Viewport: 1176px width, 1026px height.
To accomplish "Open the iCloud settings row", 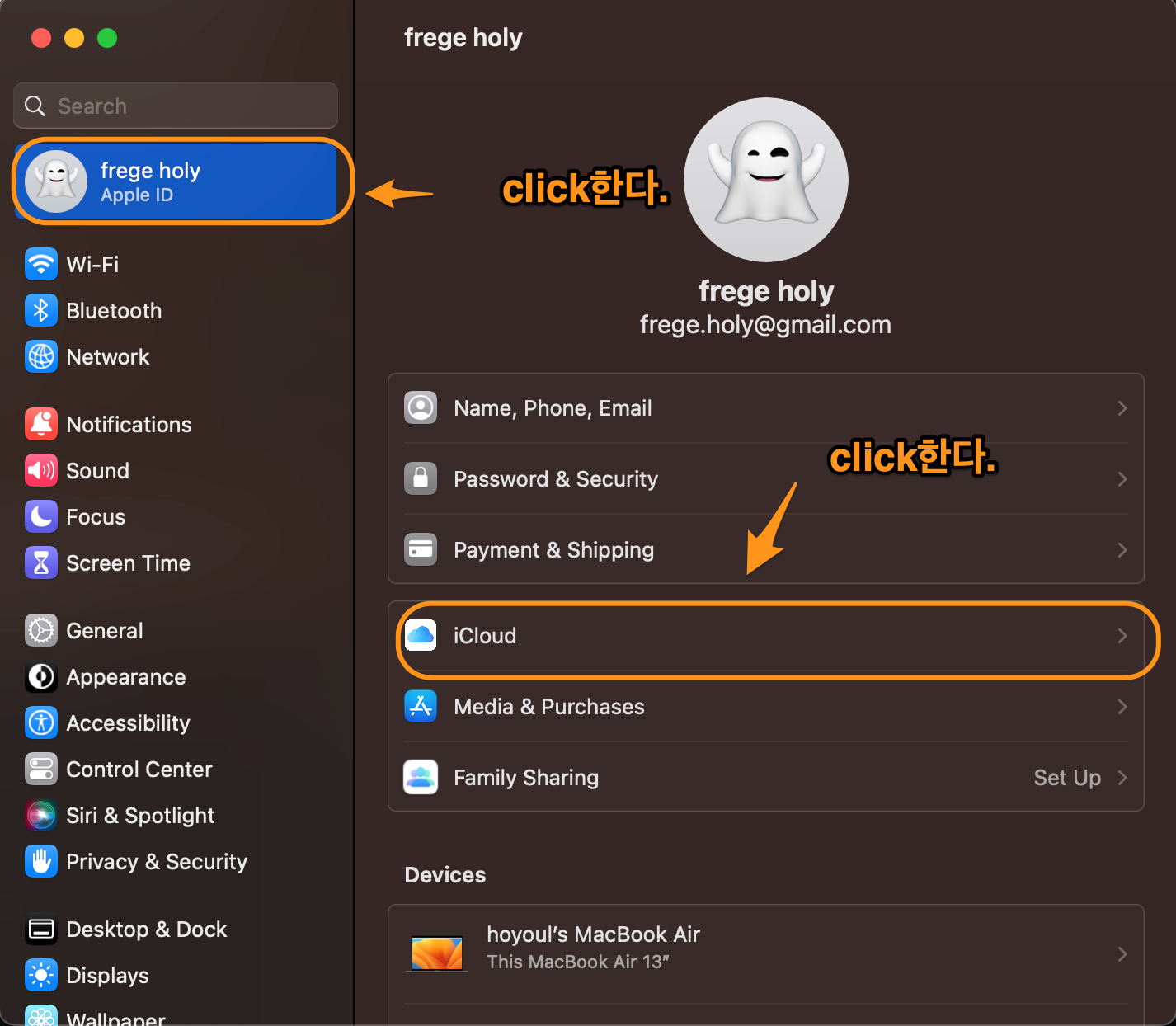I will tap(767, 635).
